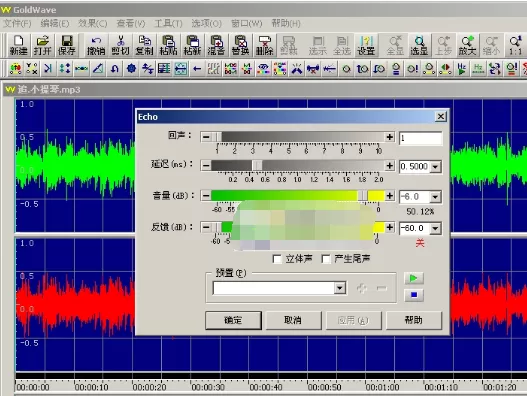Click the green play Hz effect icon
The height and width of the screenshot is (396, 527).
click(x=461, y=69)
